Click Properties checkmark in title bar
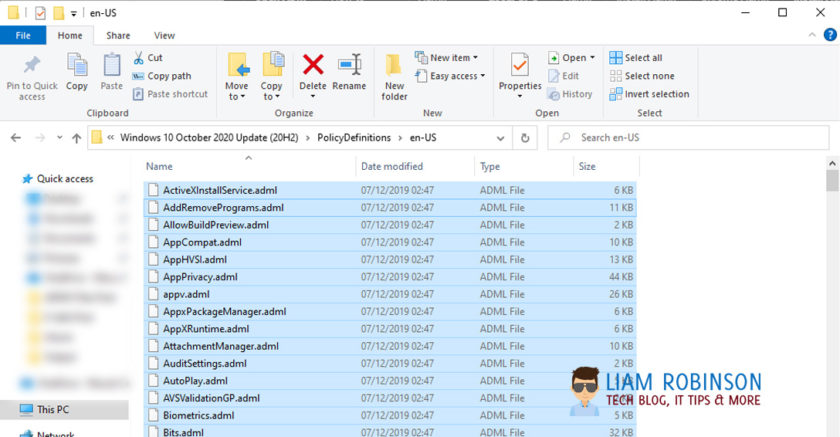 pyautogui.click(x=40, y=13)
